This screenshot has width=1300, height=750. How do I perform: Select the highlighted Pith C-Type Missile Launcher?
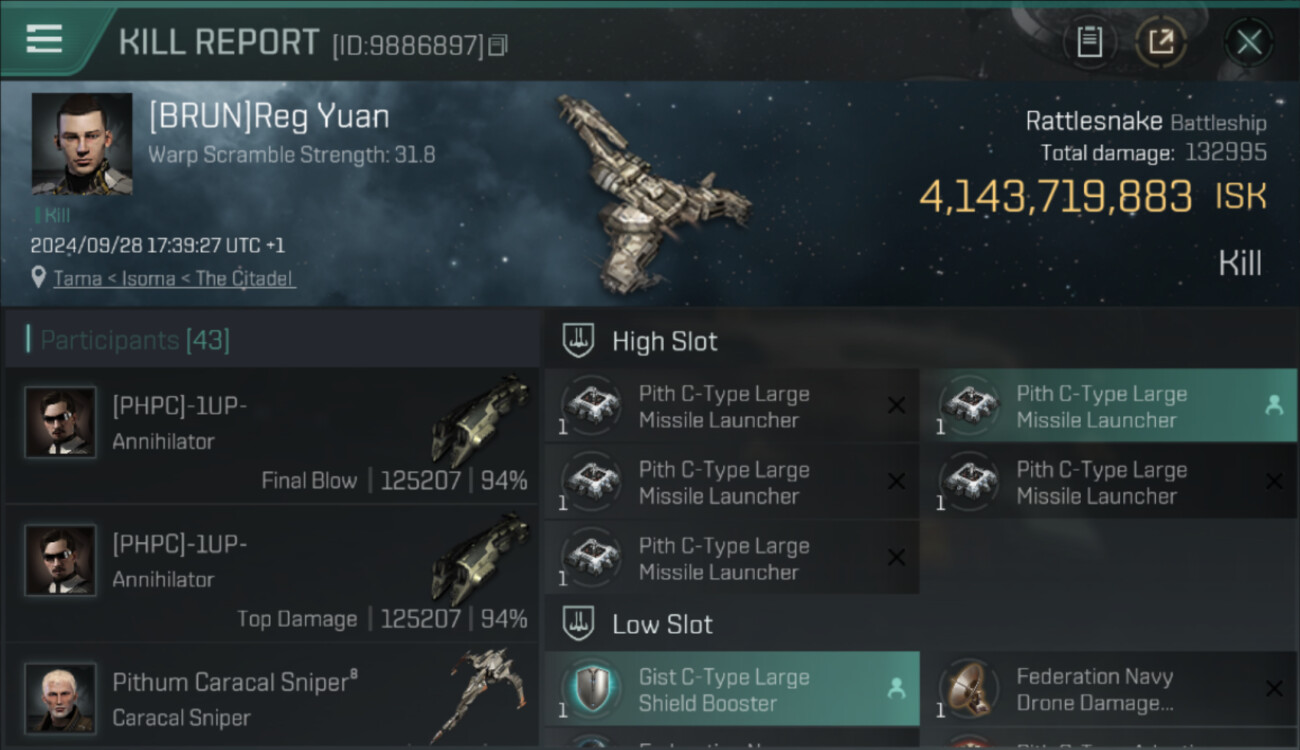(1108, 406)
